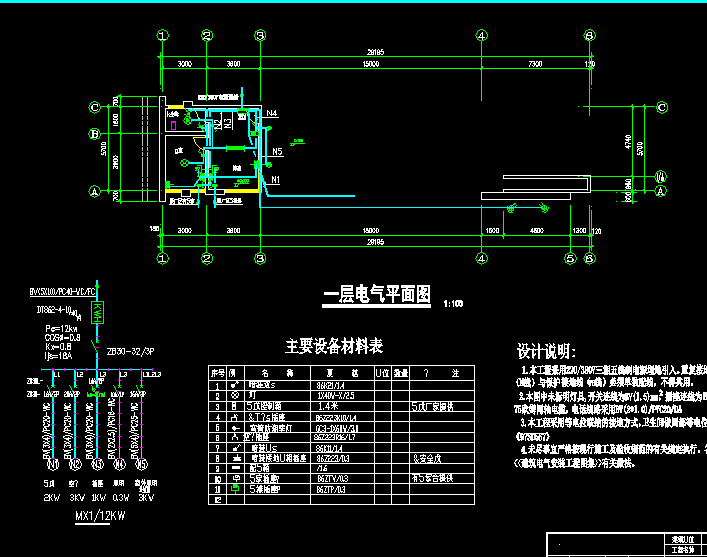Select the TV outlet symbol in row 10
Image resolution: width=707 pixels, height=557 pixels.
235,478
